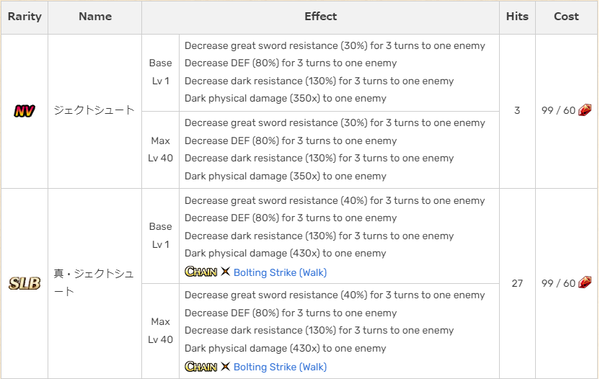The height and width of the screenshot is (379, 600).
Task: Click dark resistance (130%) in SLB Base Lv 1
Action: [x=319, y=236]
